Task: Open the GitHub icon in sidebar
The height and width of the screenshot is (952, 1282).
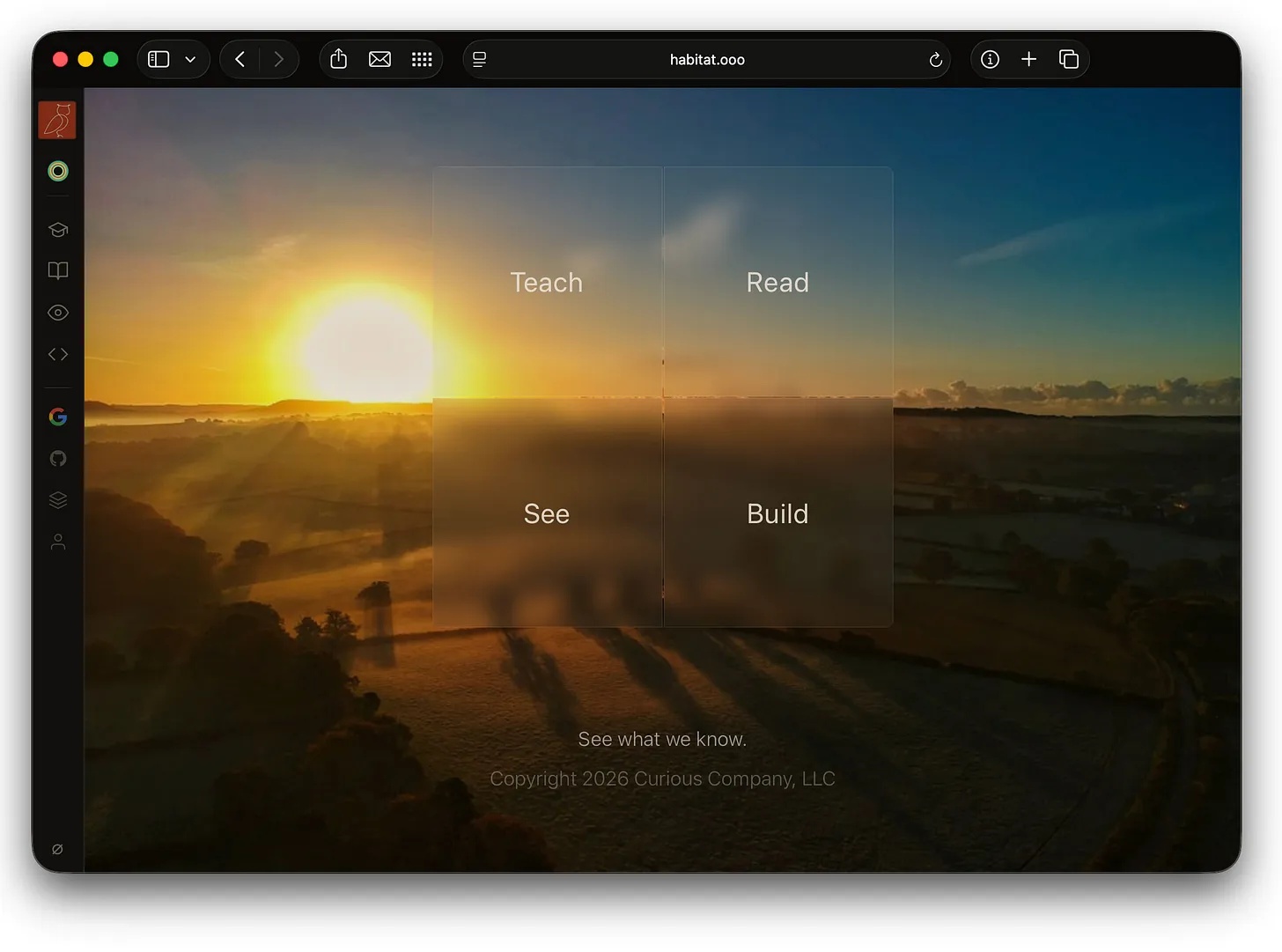Action: [x=58, y=458]
